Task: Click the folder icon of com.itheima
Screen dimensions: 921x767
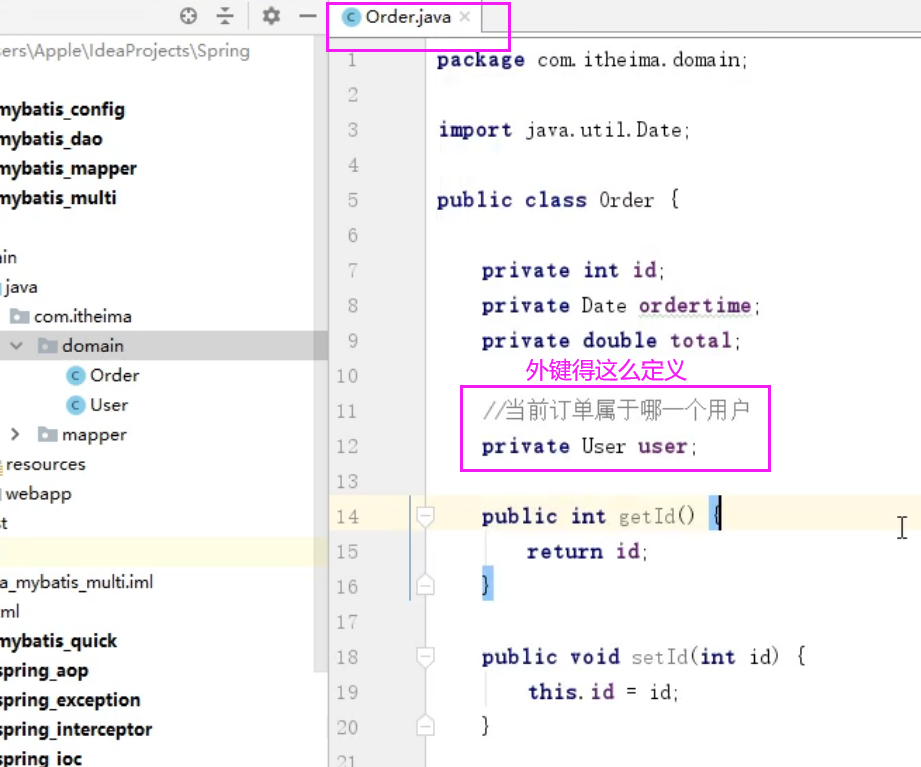Action: pos(19,316)
